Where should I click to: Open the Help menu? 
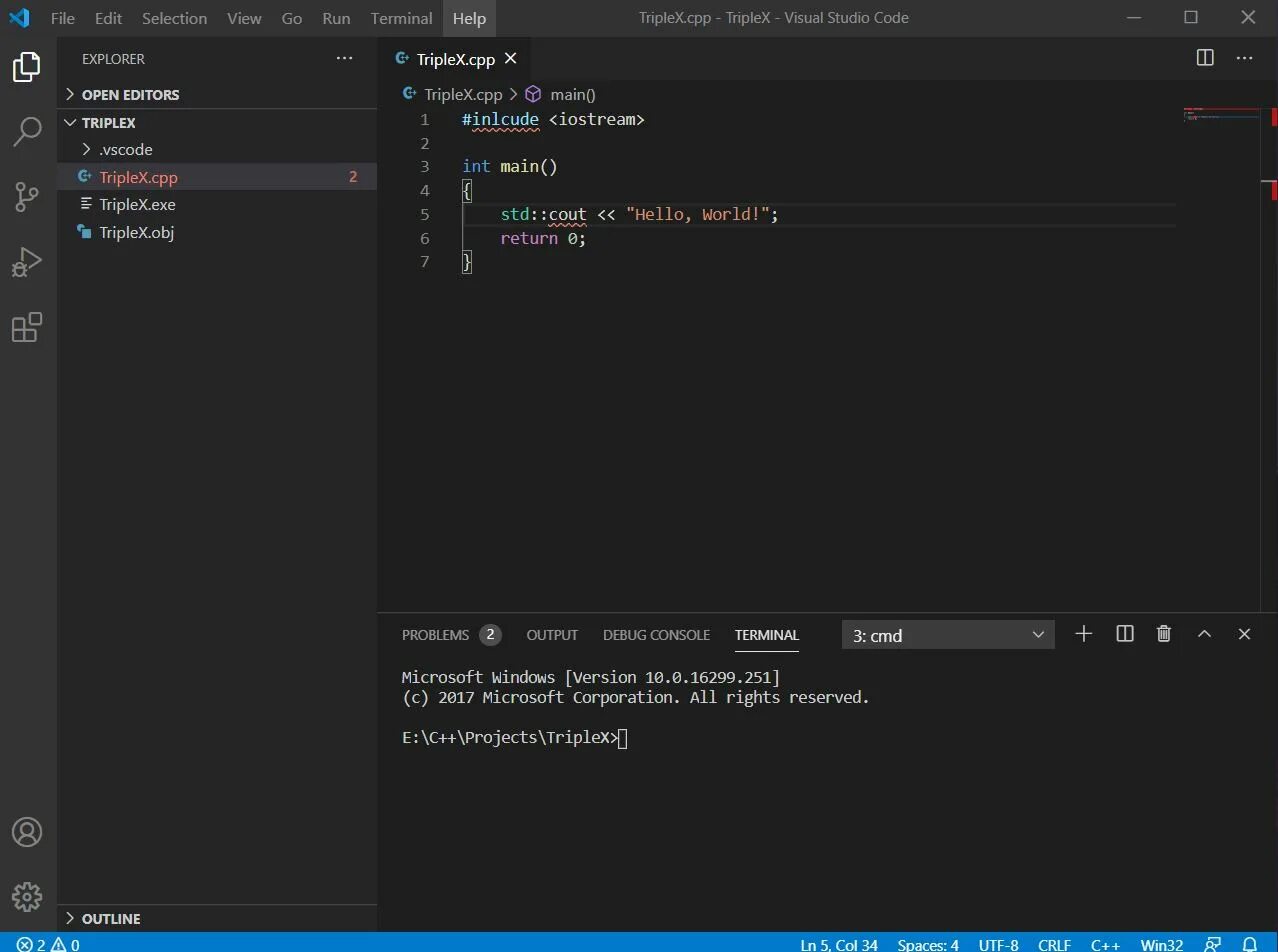tap(469, 18)
